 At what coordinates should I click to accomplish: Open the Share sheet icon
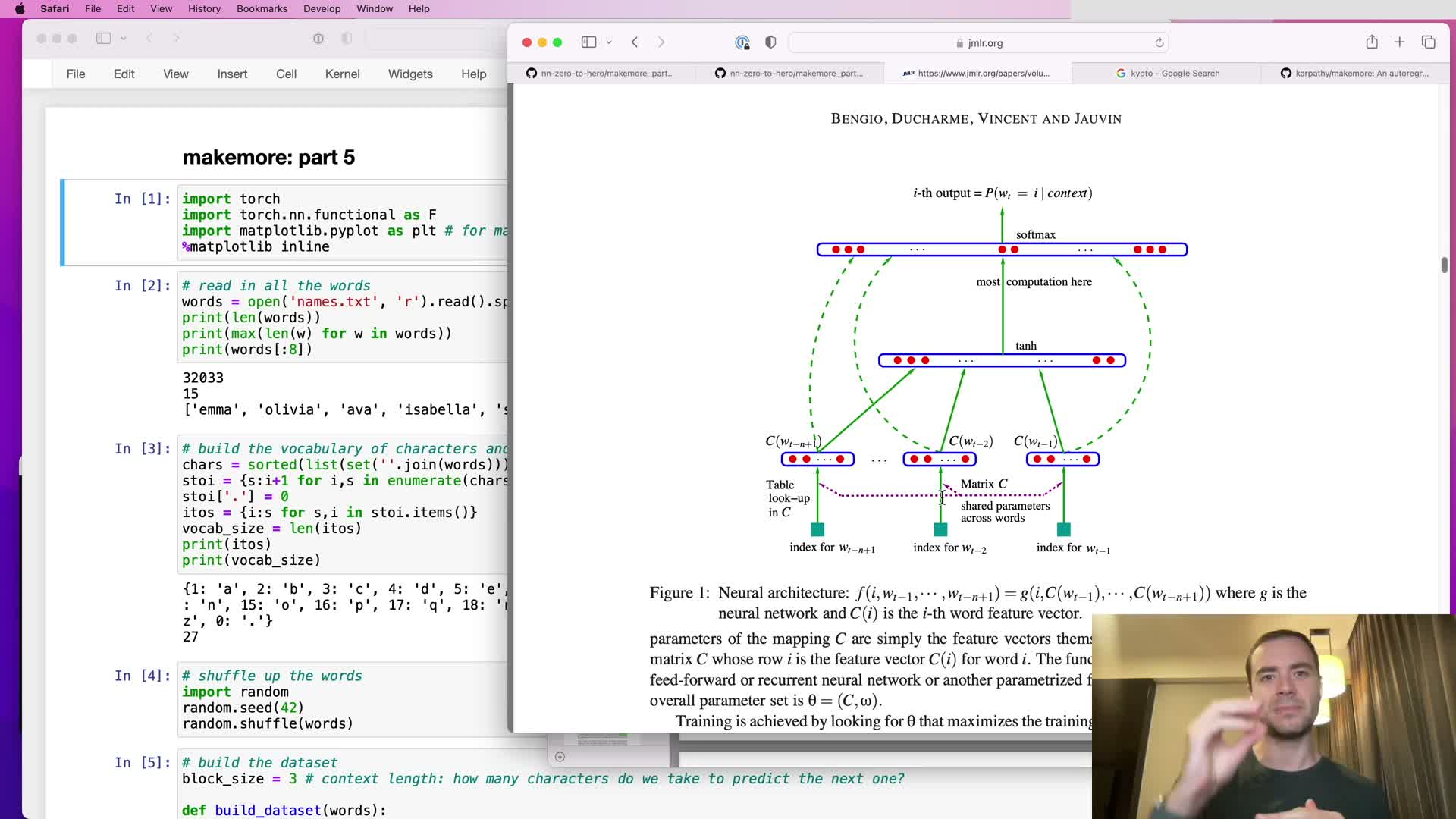(x=1372, y=42)
